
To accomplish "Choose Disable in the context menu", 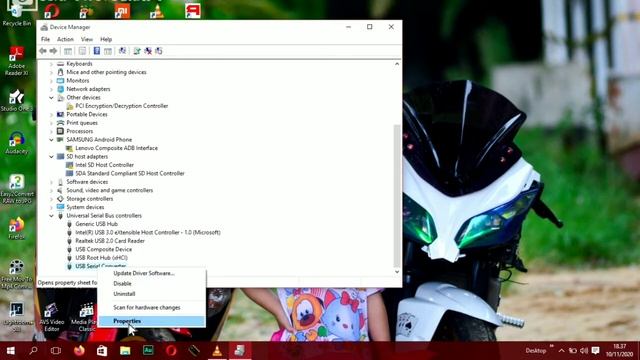I will (122, 283).
